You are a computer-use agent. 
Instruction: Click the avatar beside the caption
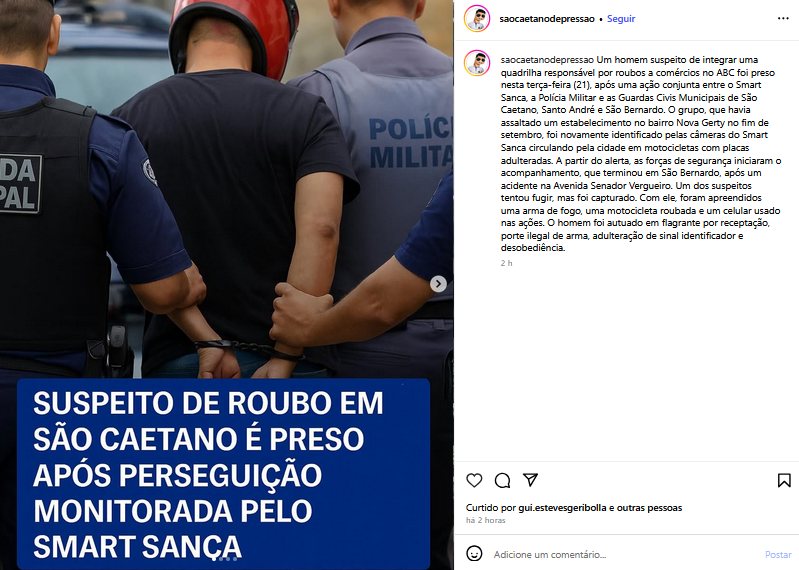pos(477,63)
